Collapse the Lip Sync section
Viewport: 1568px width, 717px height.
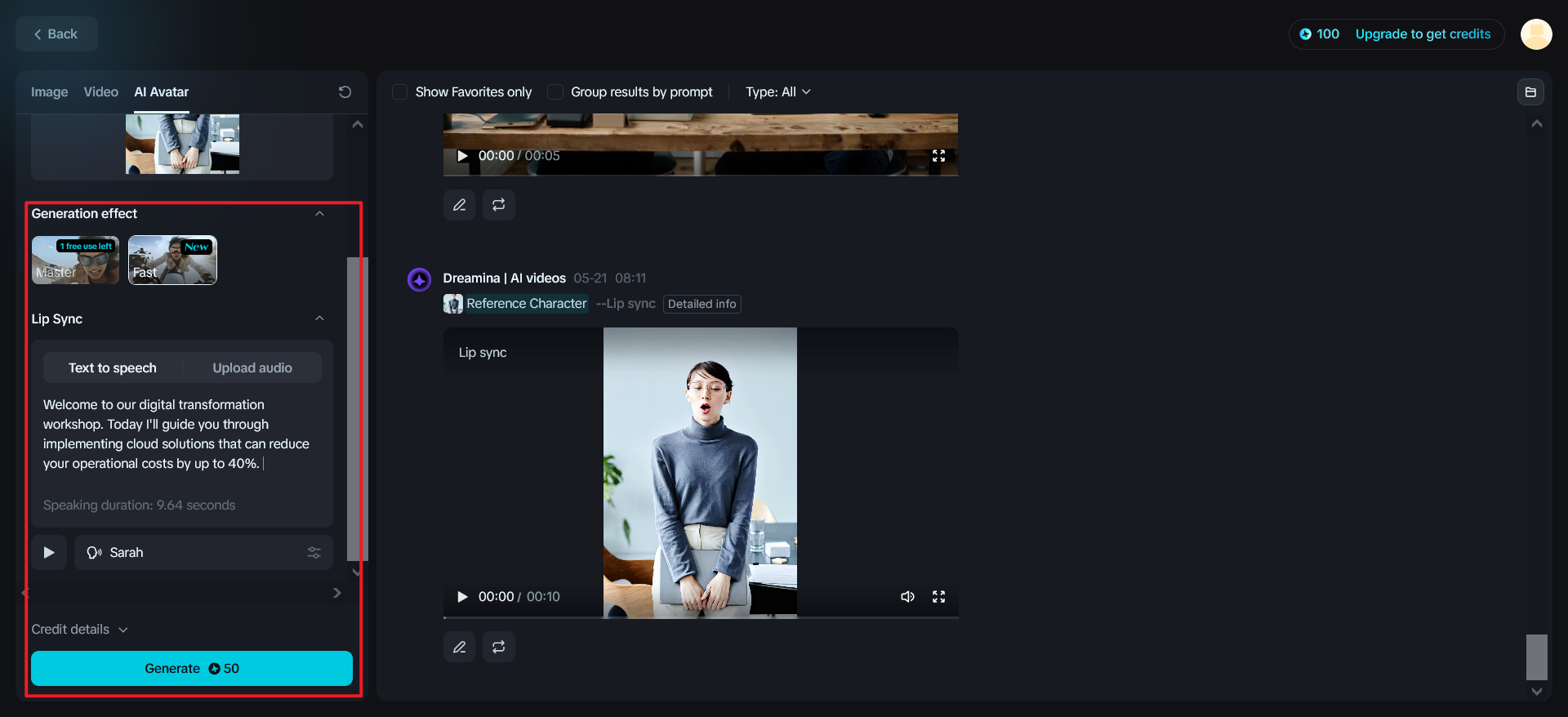[x=319, y=318]
